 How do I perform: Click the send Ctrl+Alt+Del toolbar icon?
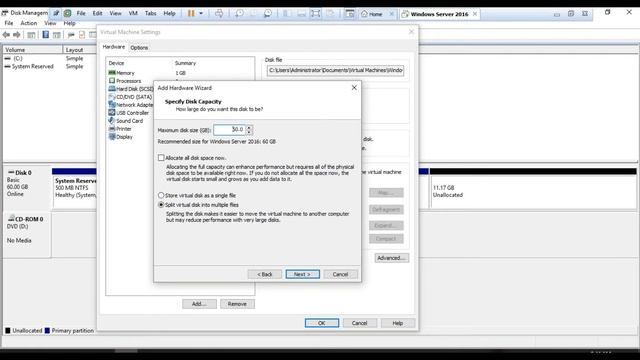coord(219,13)
